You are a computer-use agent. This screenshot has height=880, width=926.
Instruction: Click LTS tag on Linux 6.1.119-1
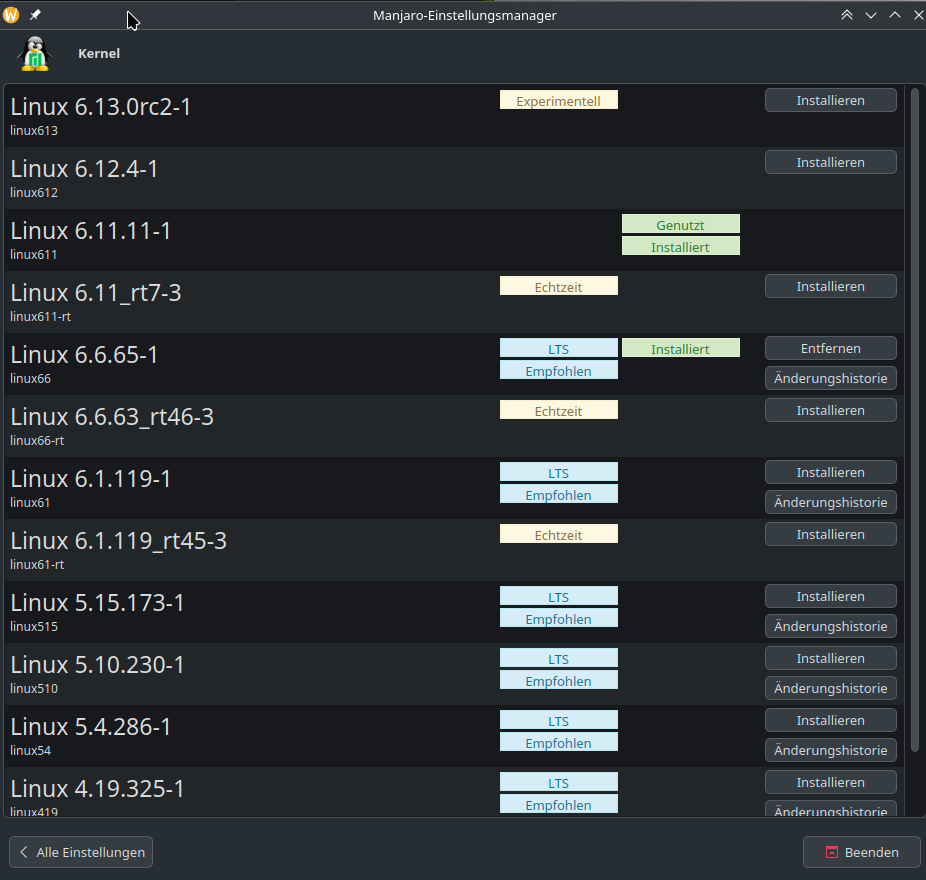coord(559,472)
